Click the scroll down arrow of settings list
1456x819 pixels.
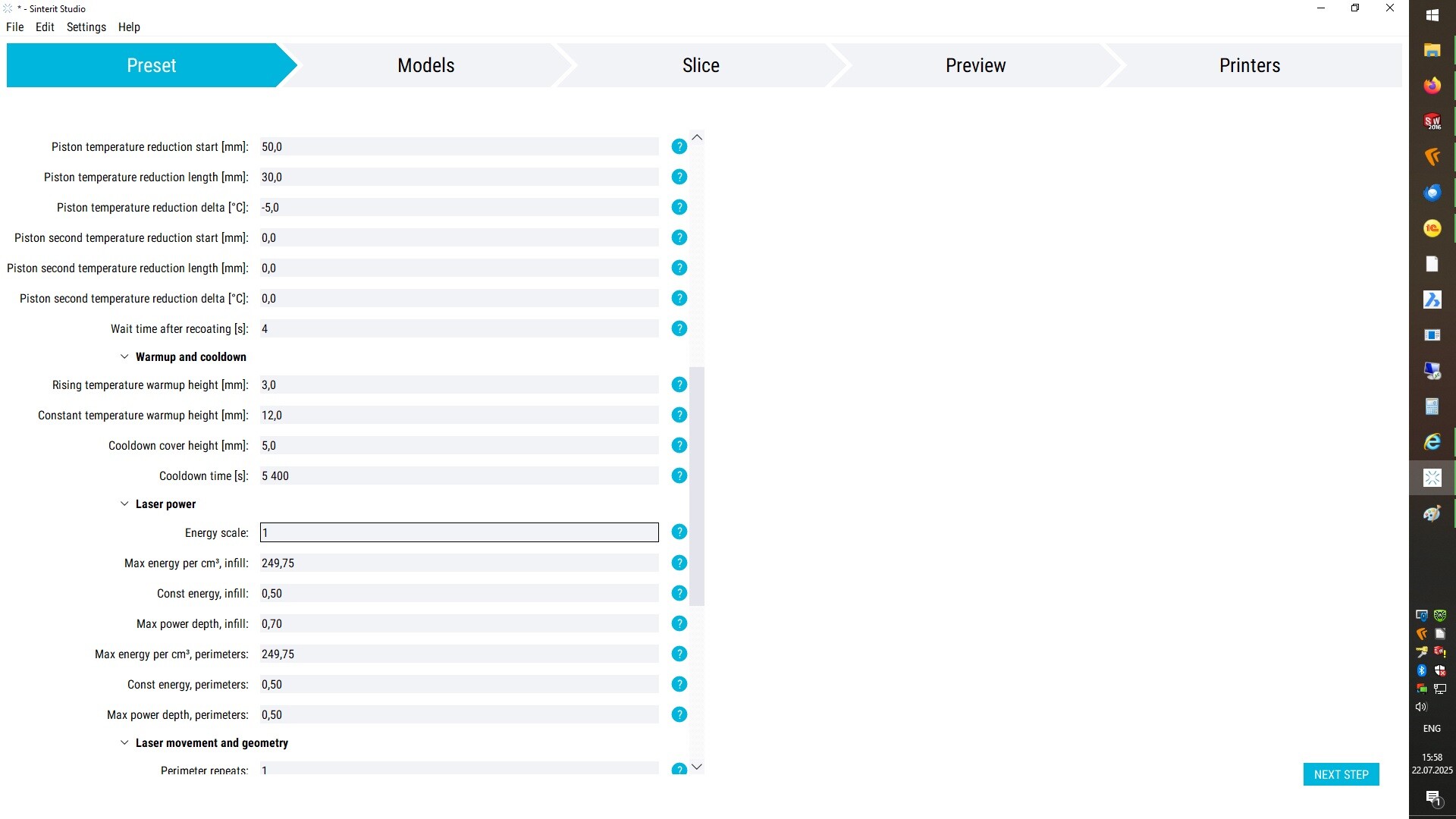coord(697,767)
